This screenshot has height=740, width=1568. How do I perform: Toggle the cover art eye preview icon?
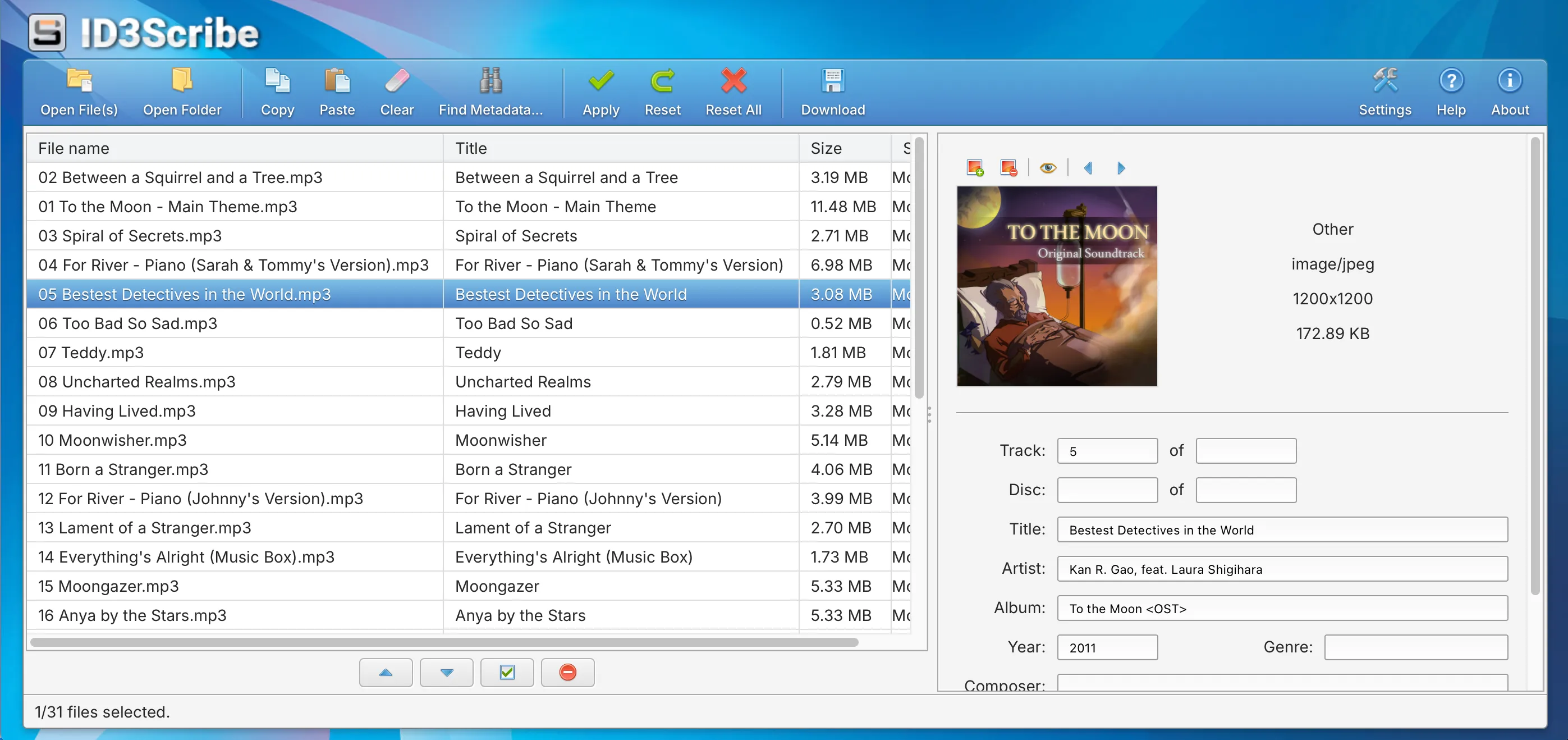tap(1048, 167)
